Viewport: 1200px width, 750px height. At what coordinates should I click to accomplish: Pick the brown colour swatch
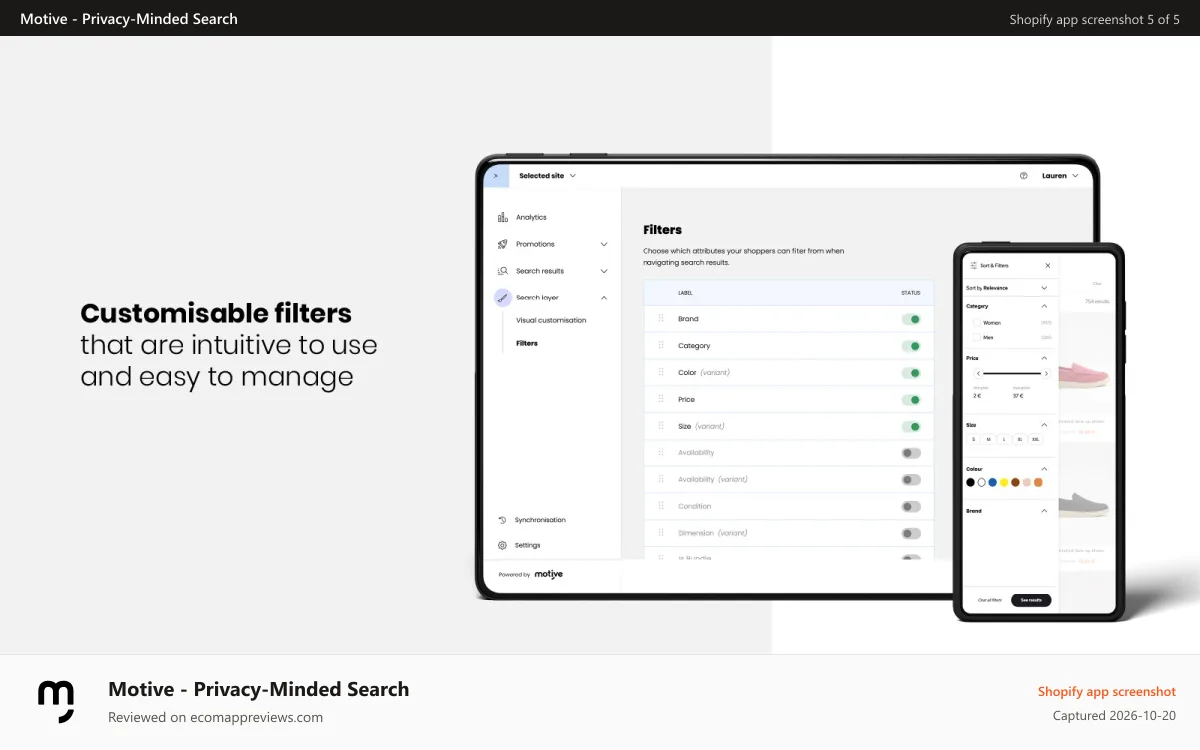(x=1015, y=482)
